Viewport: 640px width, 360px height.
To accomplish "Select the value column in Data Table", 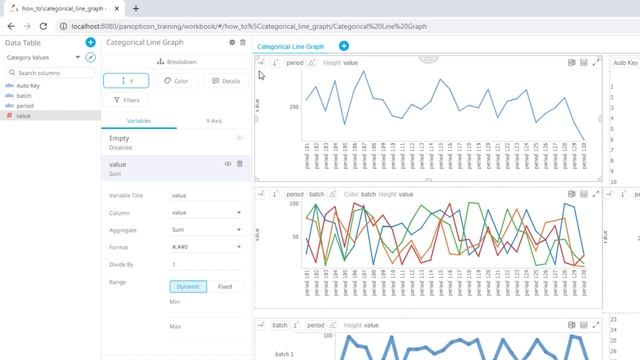I will pyautogui.click(x=50, y=116).
